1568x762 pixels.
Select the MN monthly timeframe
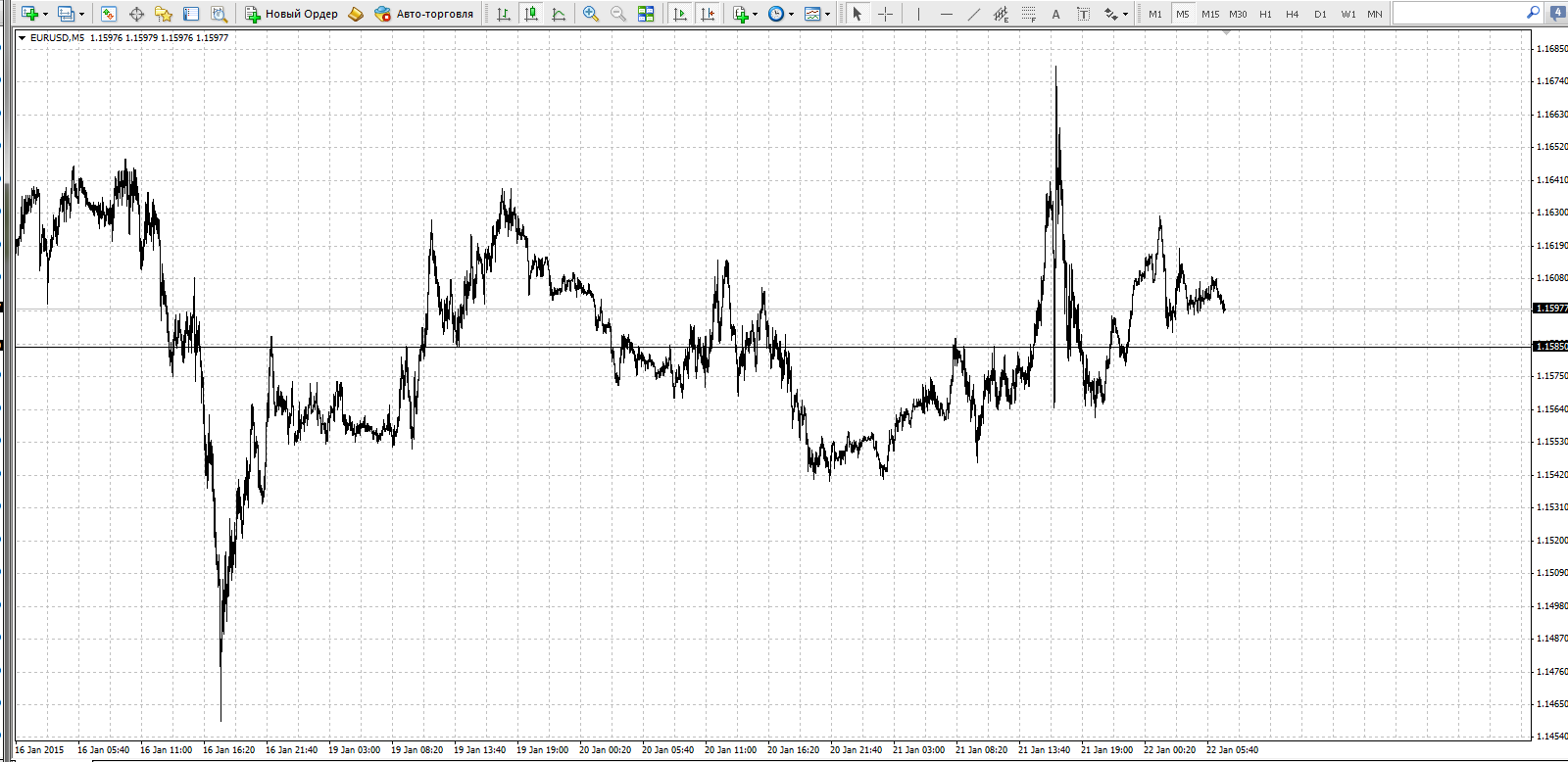1375,14
